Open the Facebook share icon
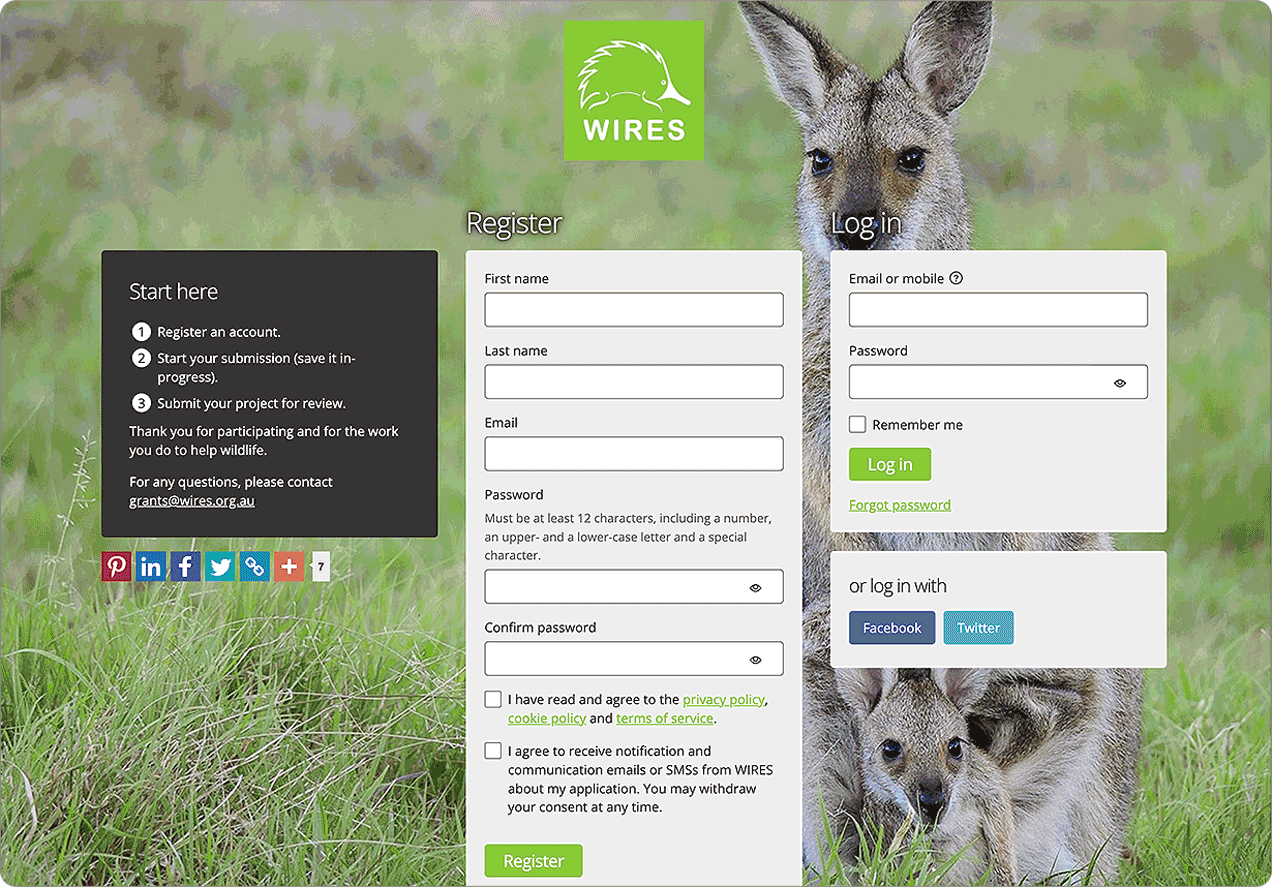This screenshot has height=887, width=1272. click(185, 566)
